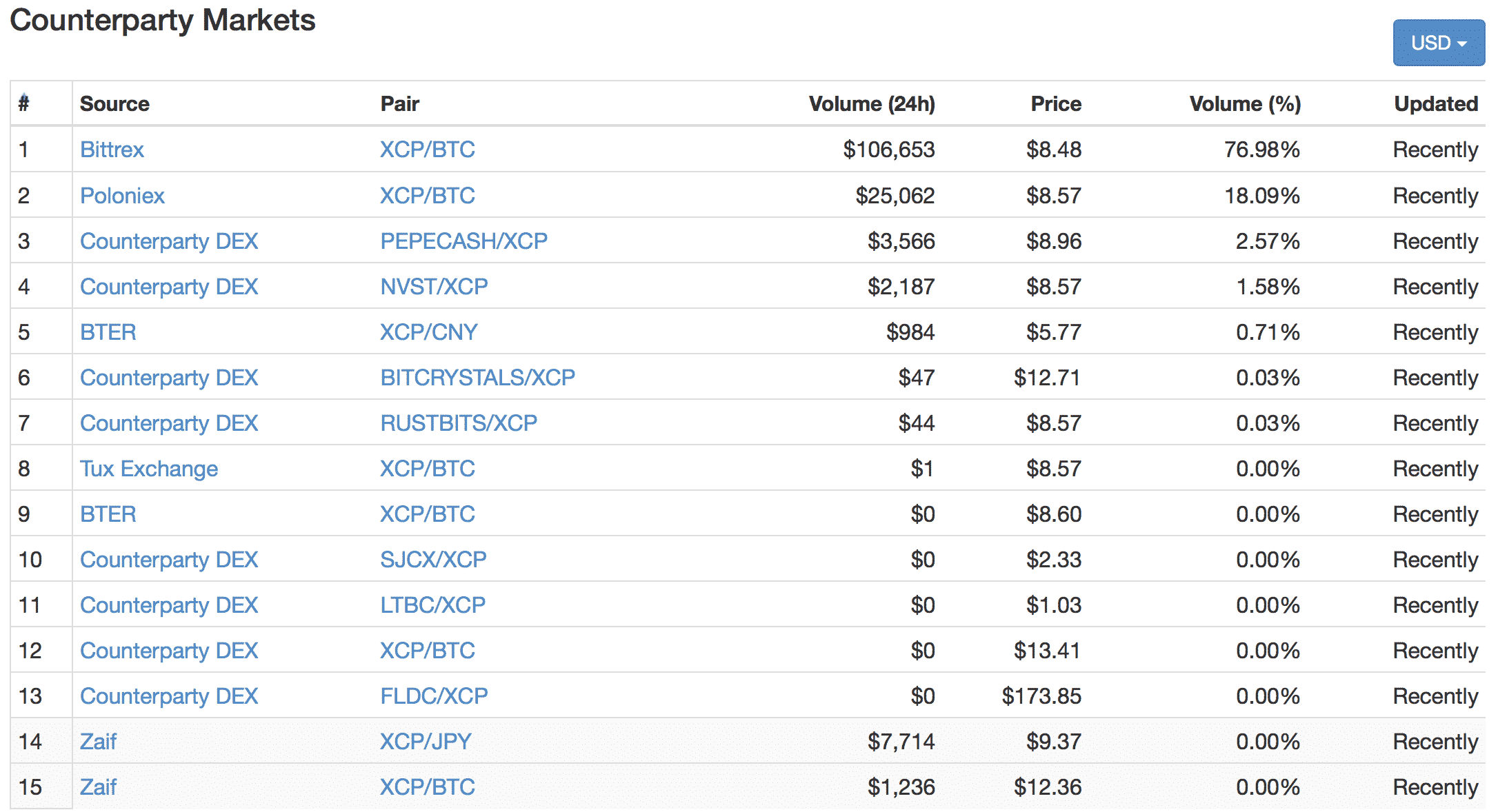The height and width of the screenshot is (812, 1498).
Task: Open the Bittrex XCP/BTC pair
Action: (x=428, y=150)
